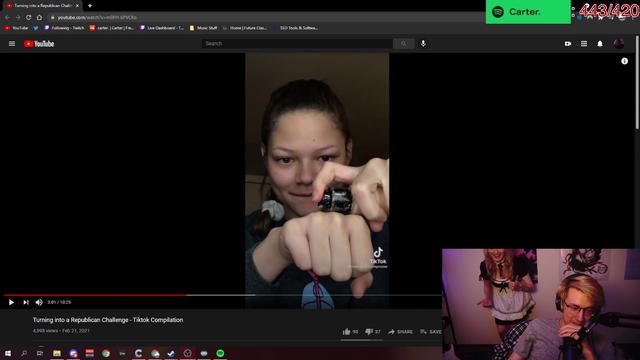Screen dimensions: 640x360
Task: Open Chrome from the taskbar
Action: [x=106, y=353]
